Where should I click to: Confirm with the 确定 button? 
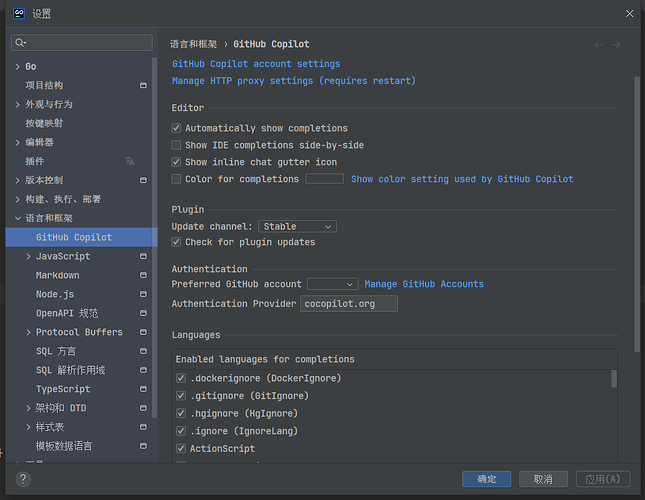487,479
